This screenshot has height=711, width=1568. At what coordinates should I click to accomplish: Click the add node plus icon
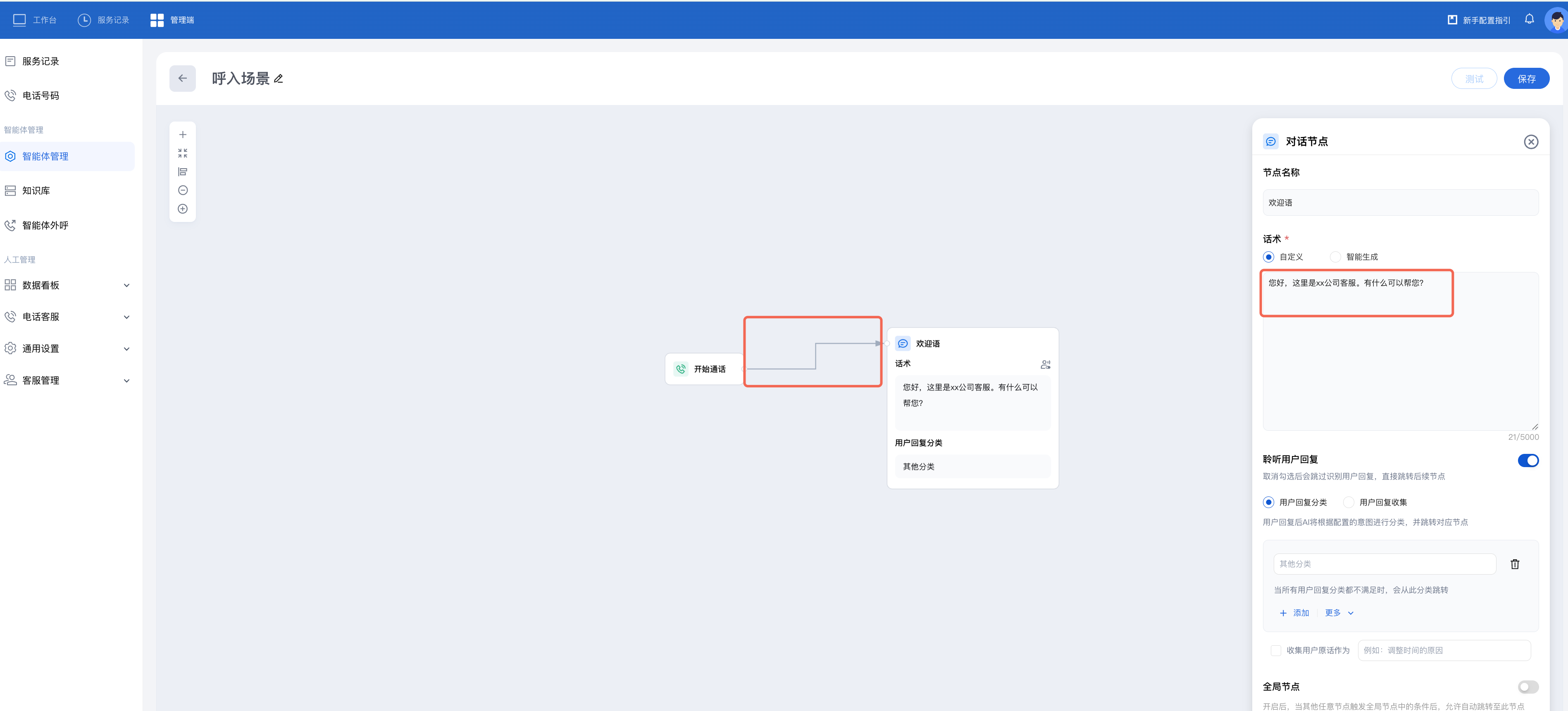pyautogui.click(x=182, y=134)
